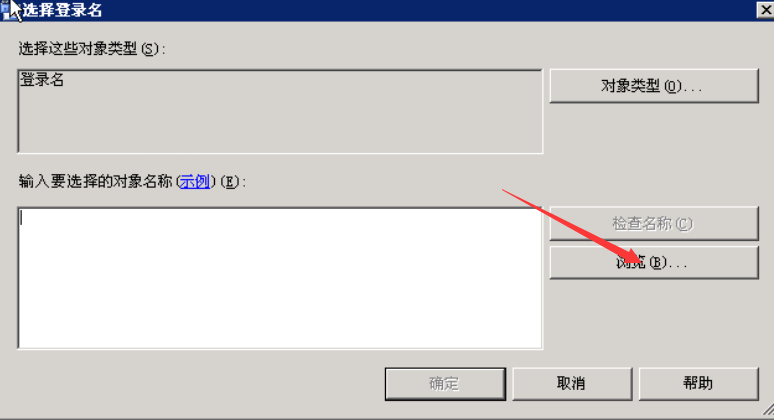Image resolution: width=774 pixels, height=420 pixels.
Task: Click the 选择登录名 title bar text
Action: click(62, 10)
